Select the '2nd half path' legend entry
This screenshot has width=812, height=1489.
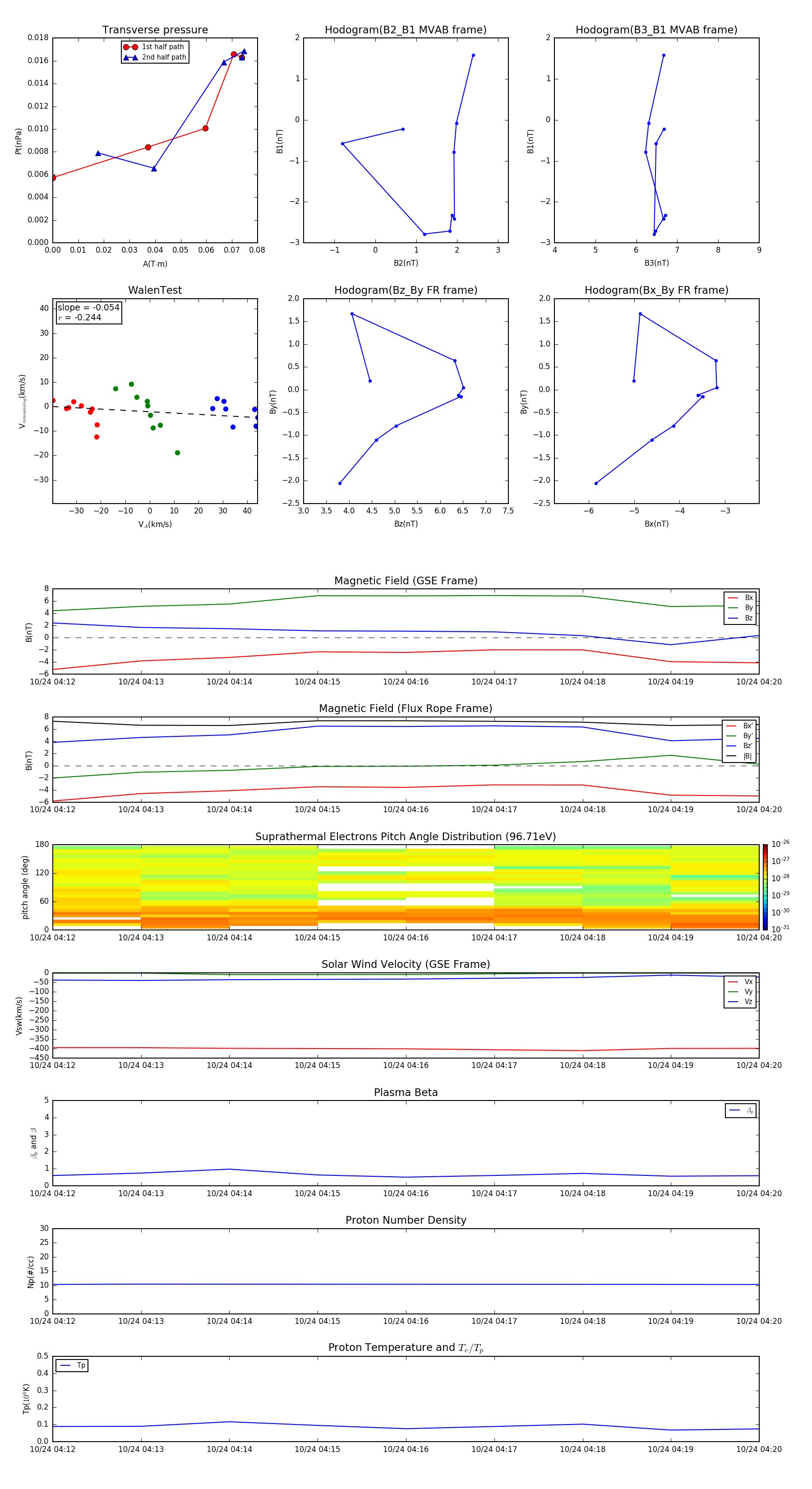[x=155, y=57]
